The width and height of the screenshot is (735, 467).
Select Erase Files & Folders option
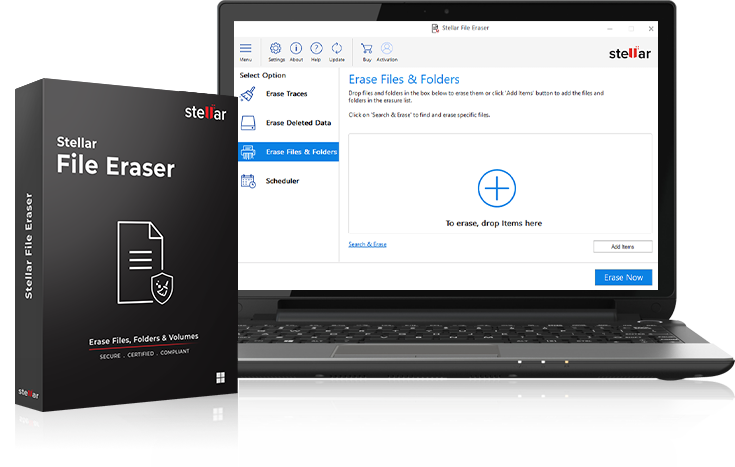(301, 152)
